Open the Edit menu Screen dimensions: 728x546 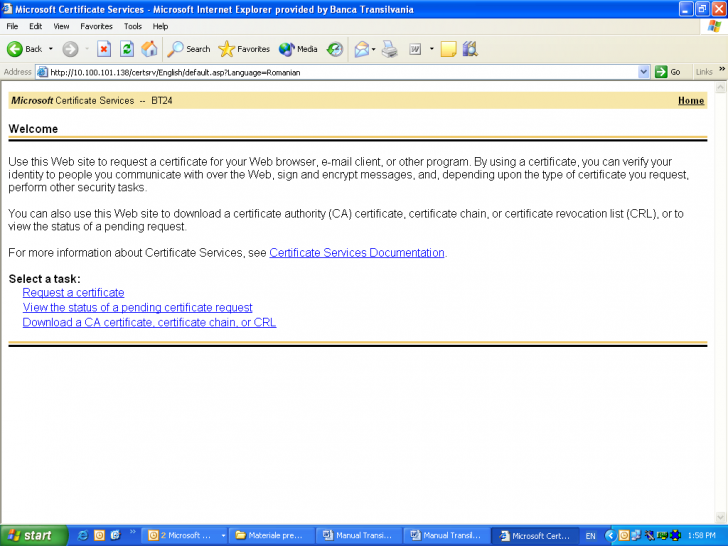pos(35,26)
